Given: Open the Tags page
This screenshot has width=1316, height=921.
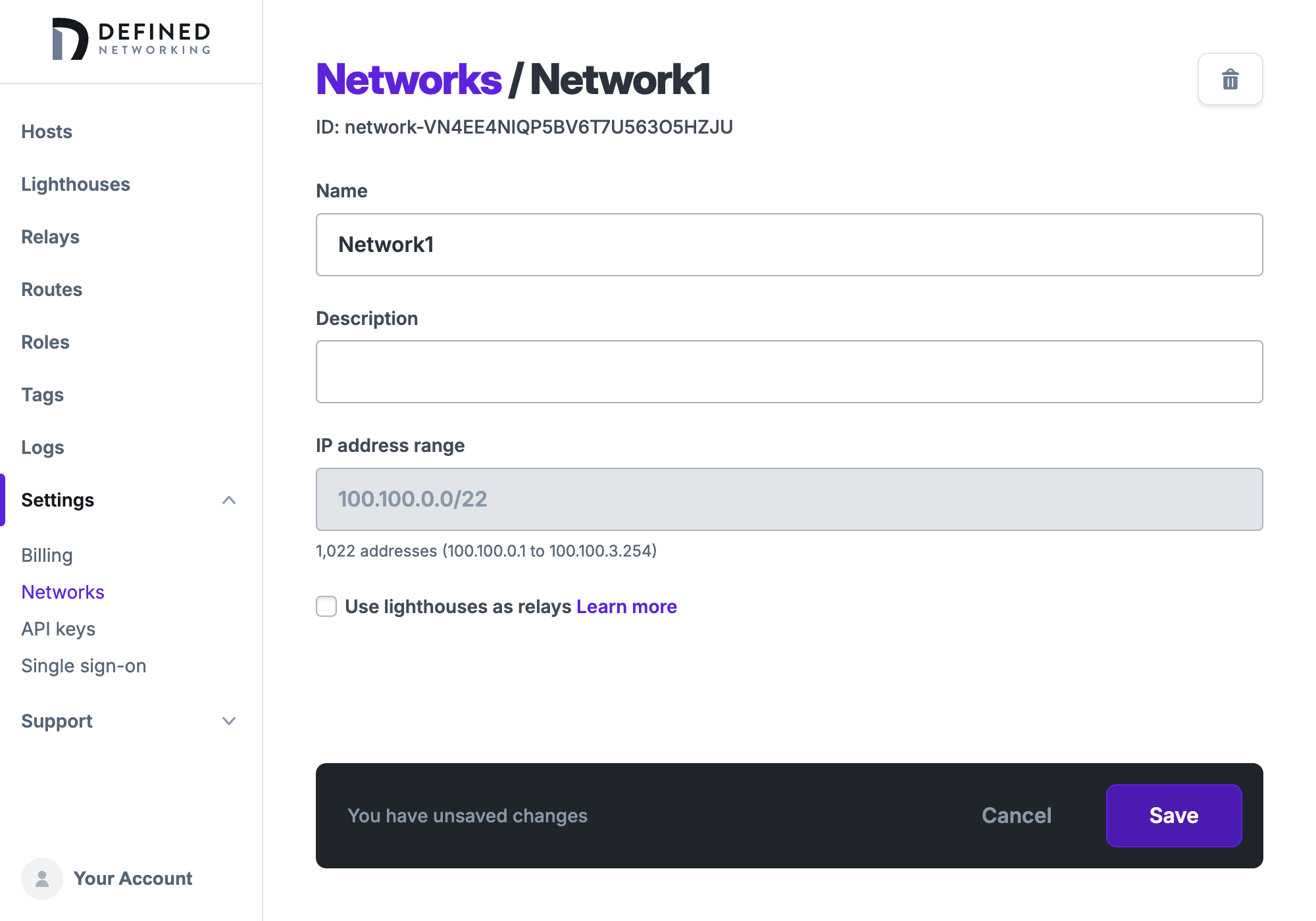Looking at the screenshot, I should 42,395.
